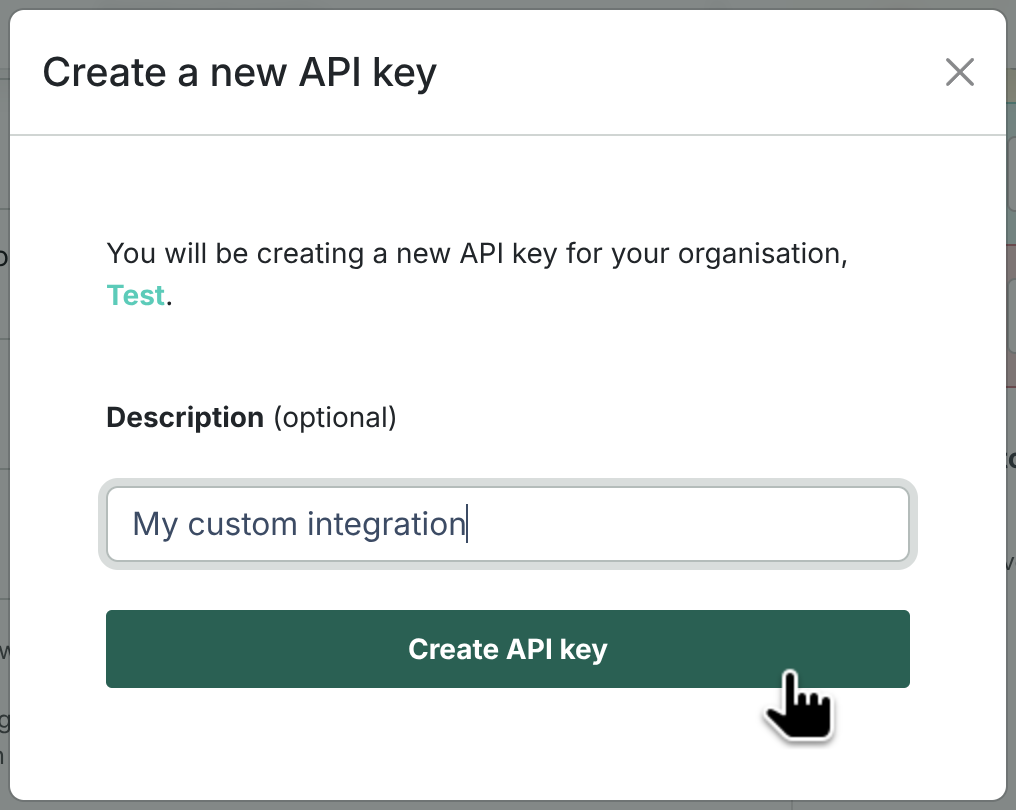Viewport: 1016px width, 810px height.
Task: Click the dimmed backdrop above the dialog
Action: [507, 4]
